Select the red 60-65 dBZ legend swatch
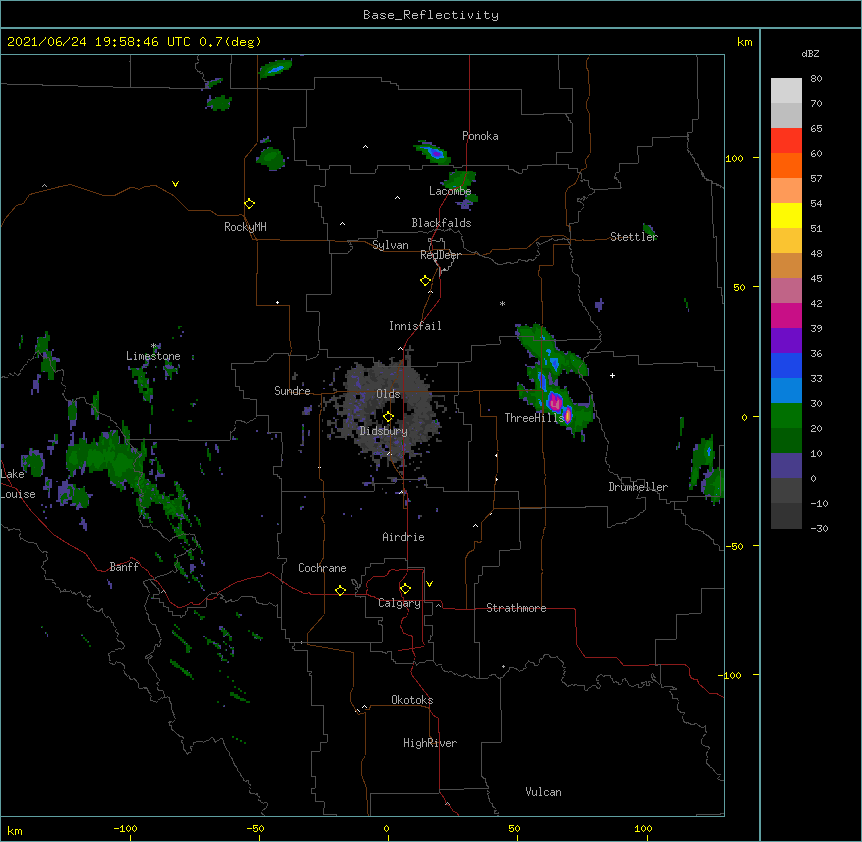Image resolution: width=862 pixels, height=842 pixels. click(x=786, y=141)
